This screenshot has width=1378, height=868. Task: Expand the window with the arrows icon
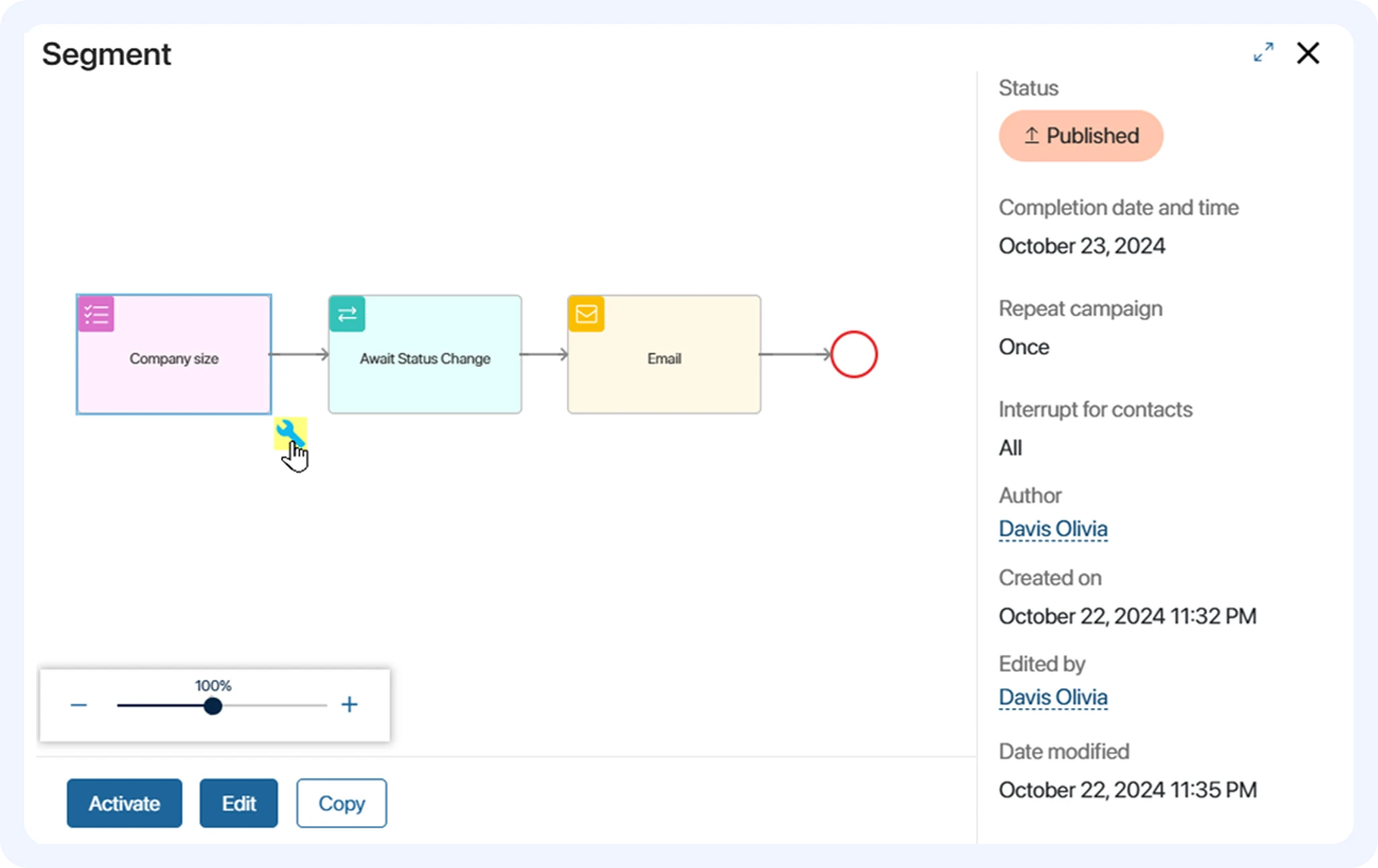pos(1263,52)
